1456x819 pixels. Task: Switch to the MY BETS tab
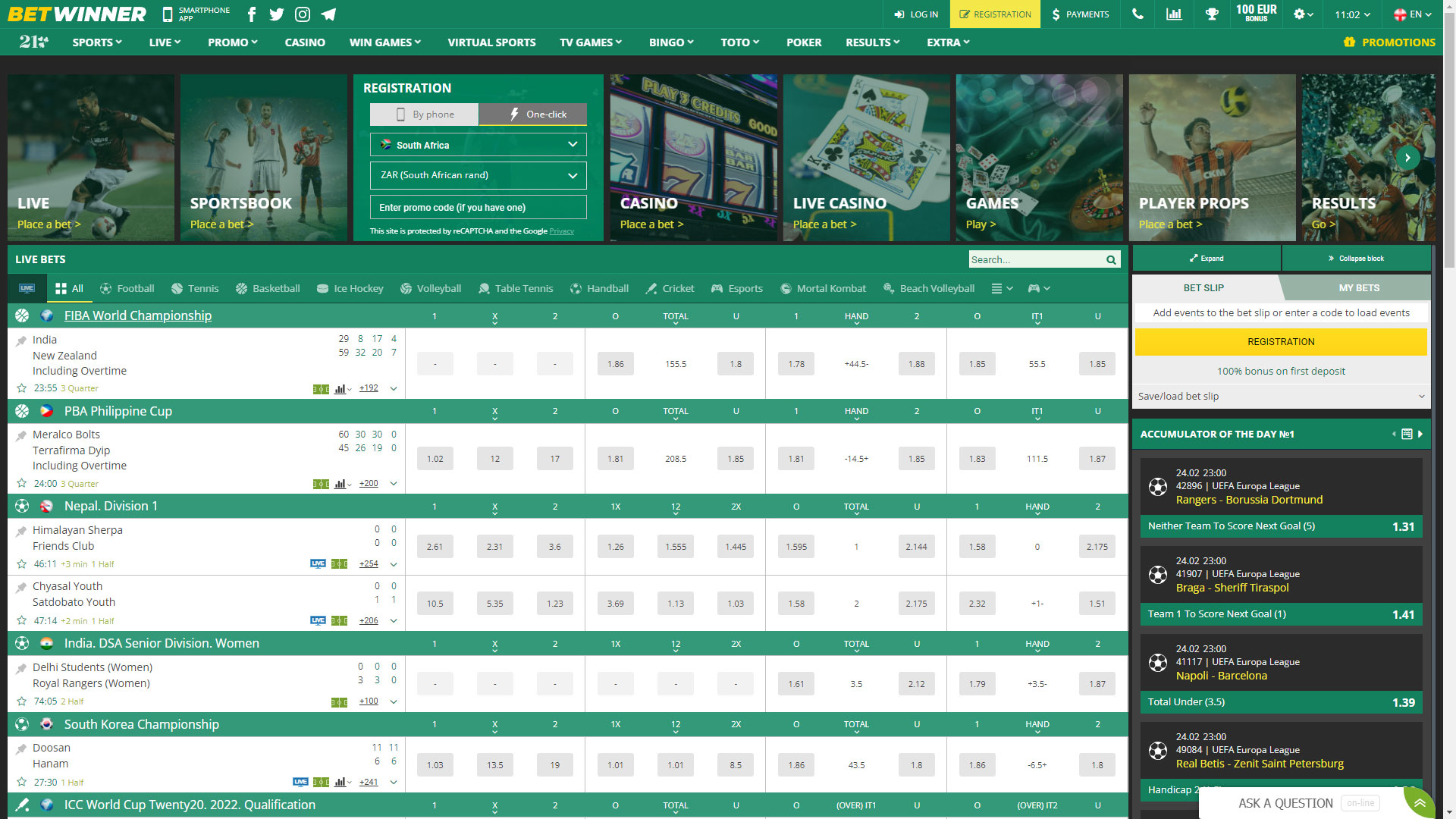coord(1359,288)
